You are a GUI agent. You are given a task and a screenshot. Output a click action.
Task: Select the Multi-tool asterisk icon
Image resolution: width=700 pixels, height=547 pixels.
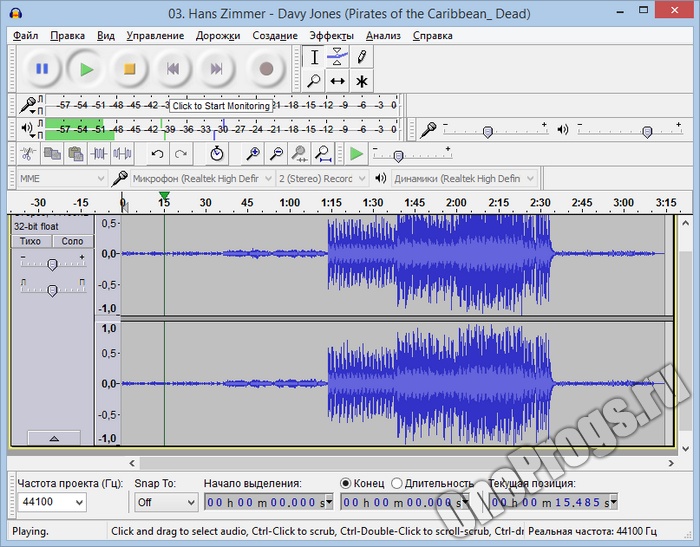(x=362, y=81)
